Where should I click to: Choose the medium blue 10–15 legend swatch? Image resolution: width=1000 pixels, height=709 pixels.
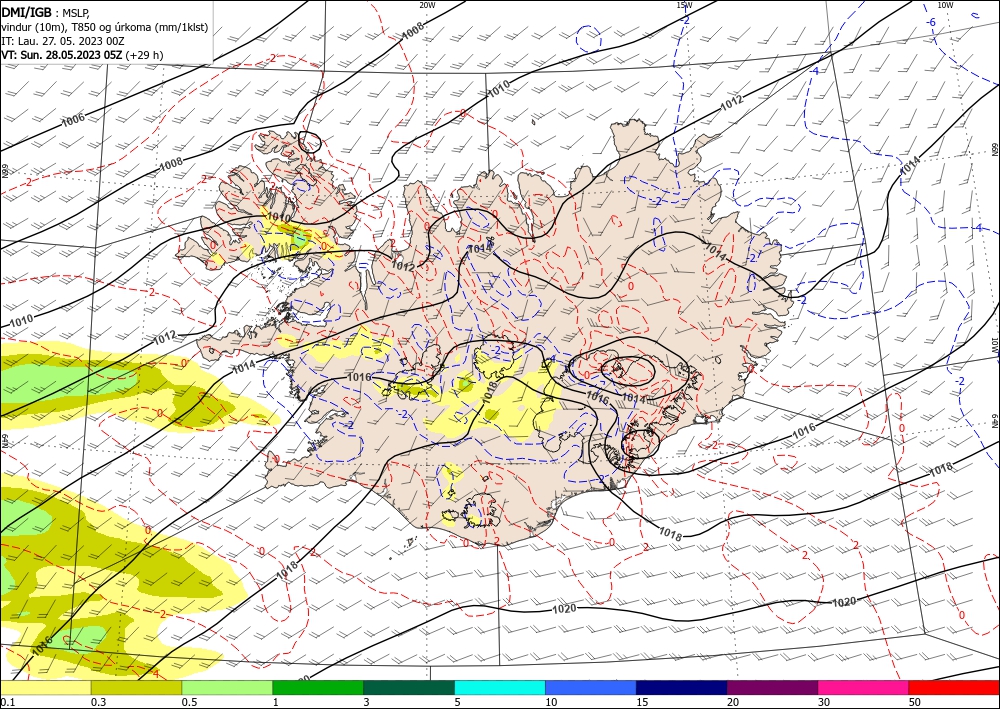[x=591, y=688]
